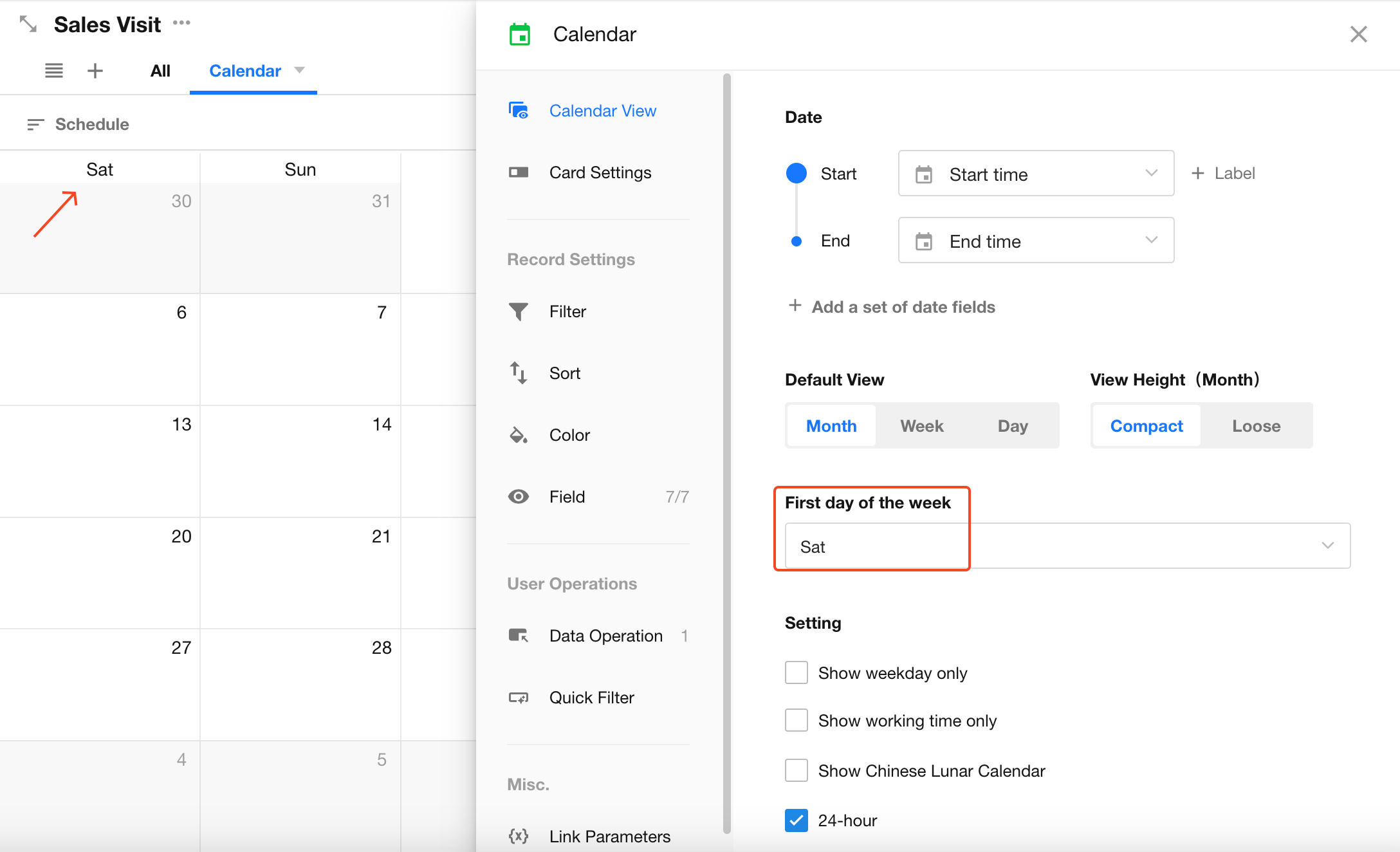Click the Filter funnel icon
Viewport: 1400px width, 852px height.
coord(519,311)
